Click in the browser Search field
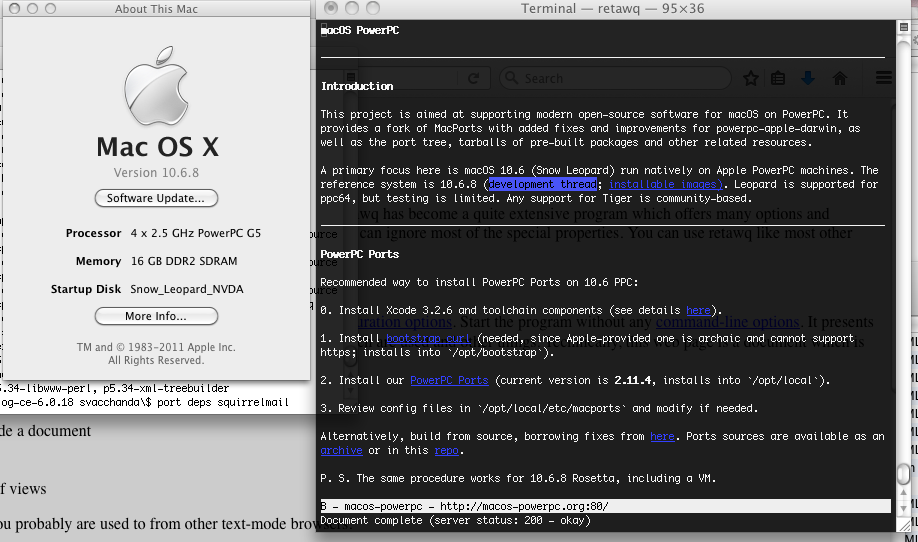Image resolution: width=918 pixels, height=542 pixels. [x=615, y=78]
